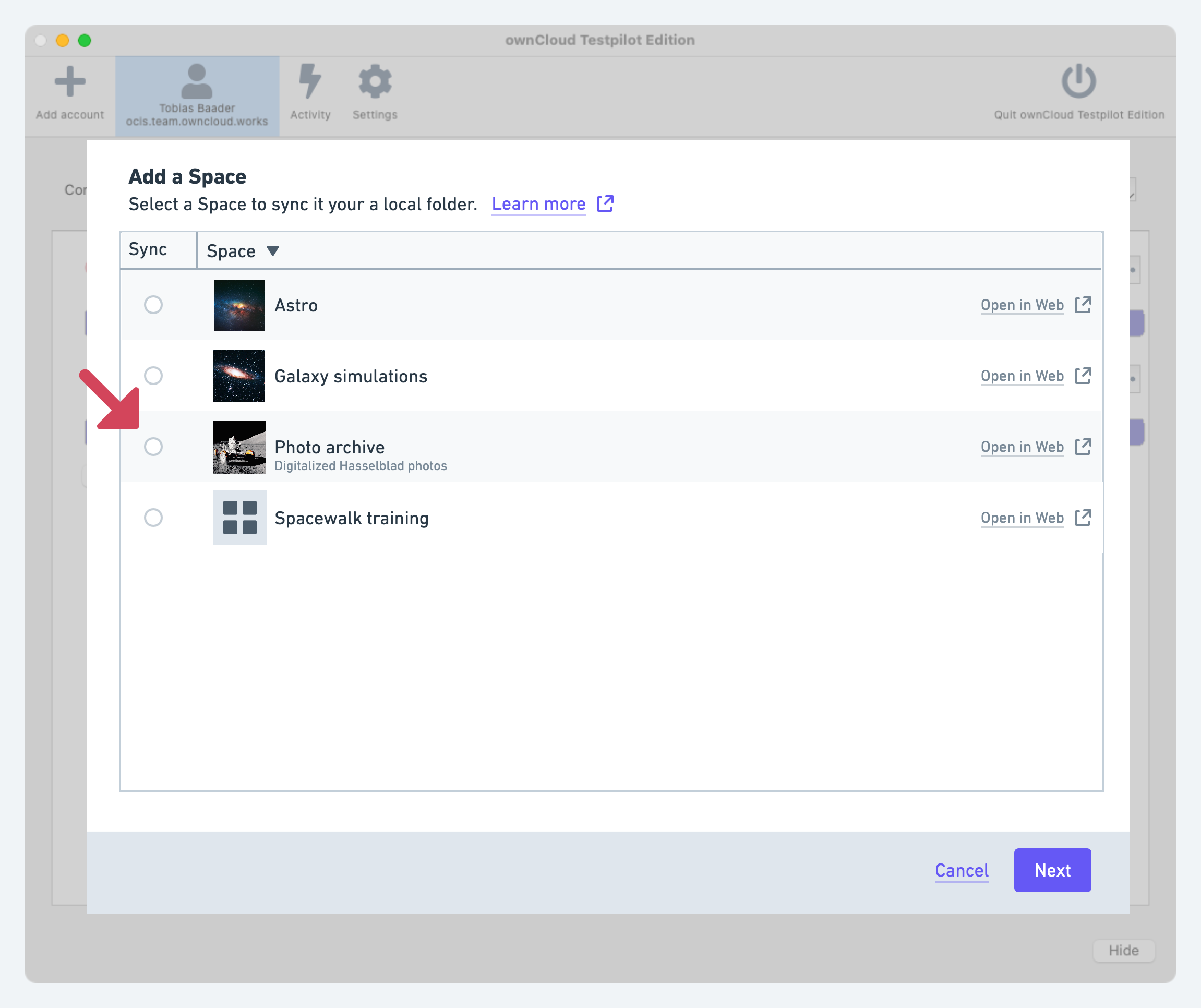
Task: Open Spacewalk training in Web
Action: click(x=1023, y=518)
